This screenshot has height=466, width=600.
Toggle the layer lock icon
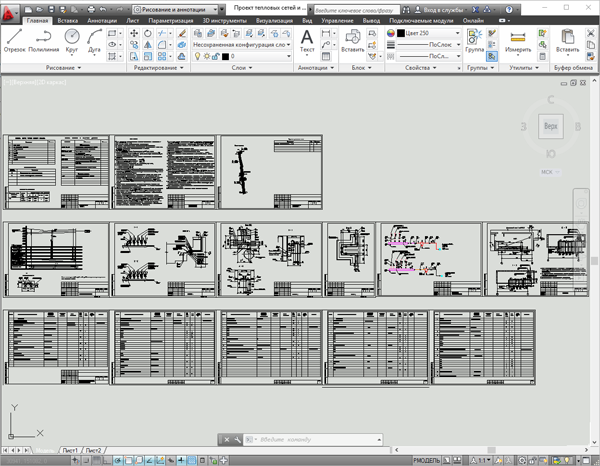216,56
